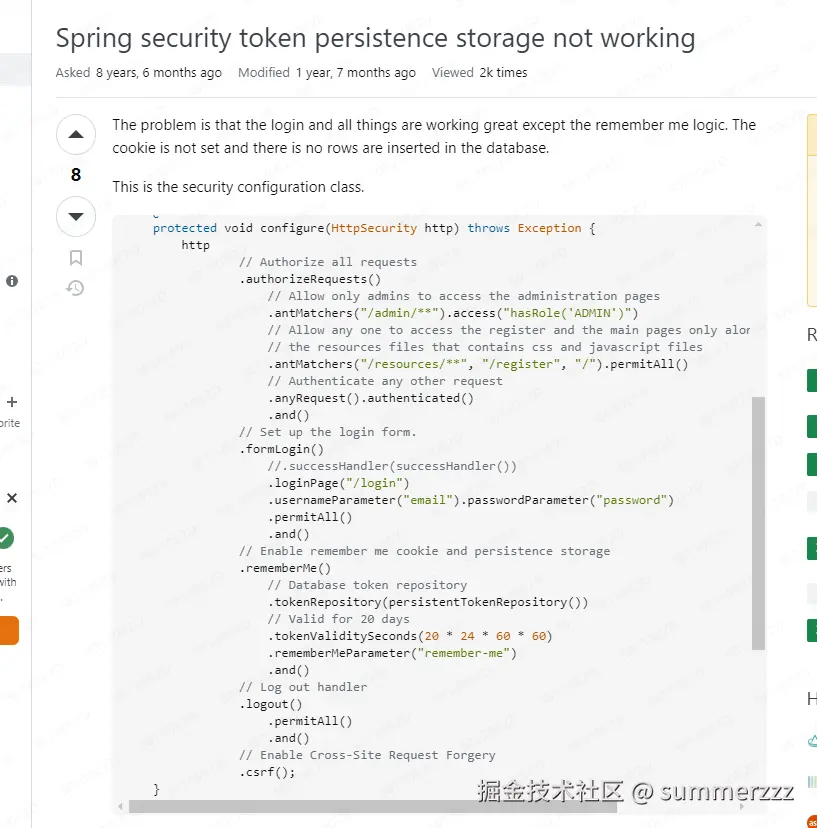This screenshot has height=828, width=817.
Task: Dismiss the left sidebar panel with X
Action: pos(12,497)
